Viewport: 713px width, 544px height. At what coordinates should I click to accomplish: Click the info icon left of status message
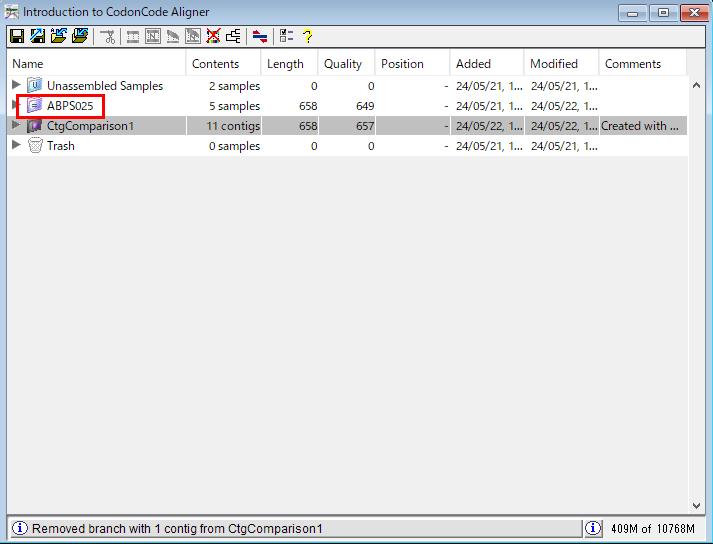tap(19, 528)
